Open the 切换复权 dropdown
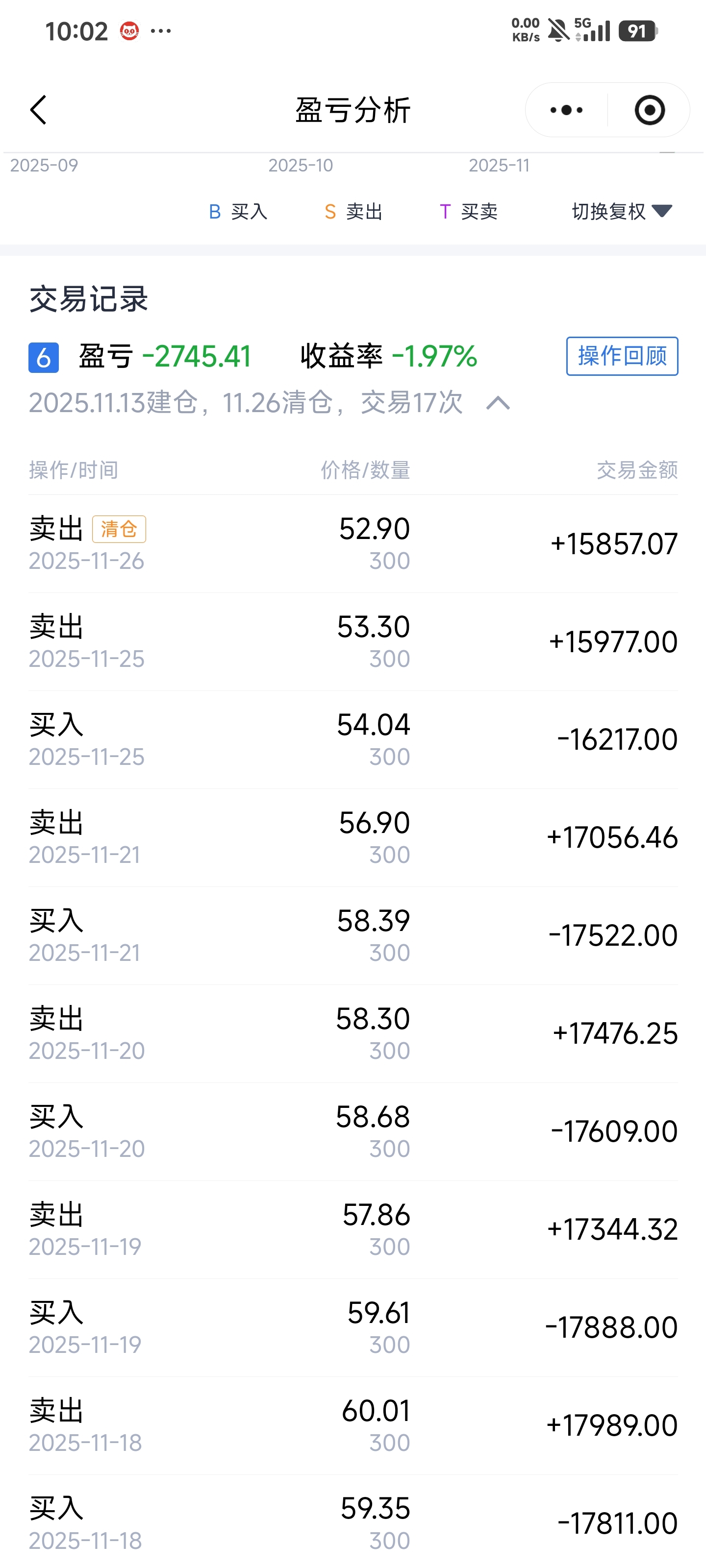This screenshot has width=706, height=1568. tap(622, 211)
